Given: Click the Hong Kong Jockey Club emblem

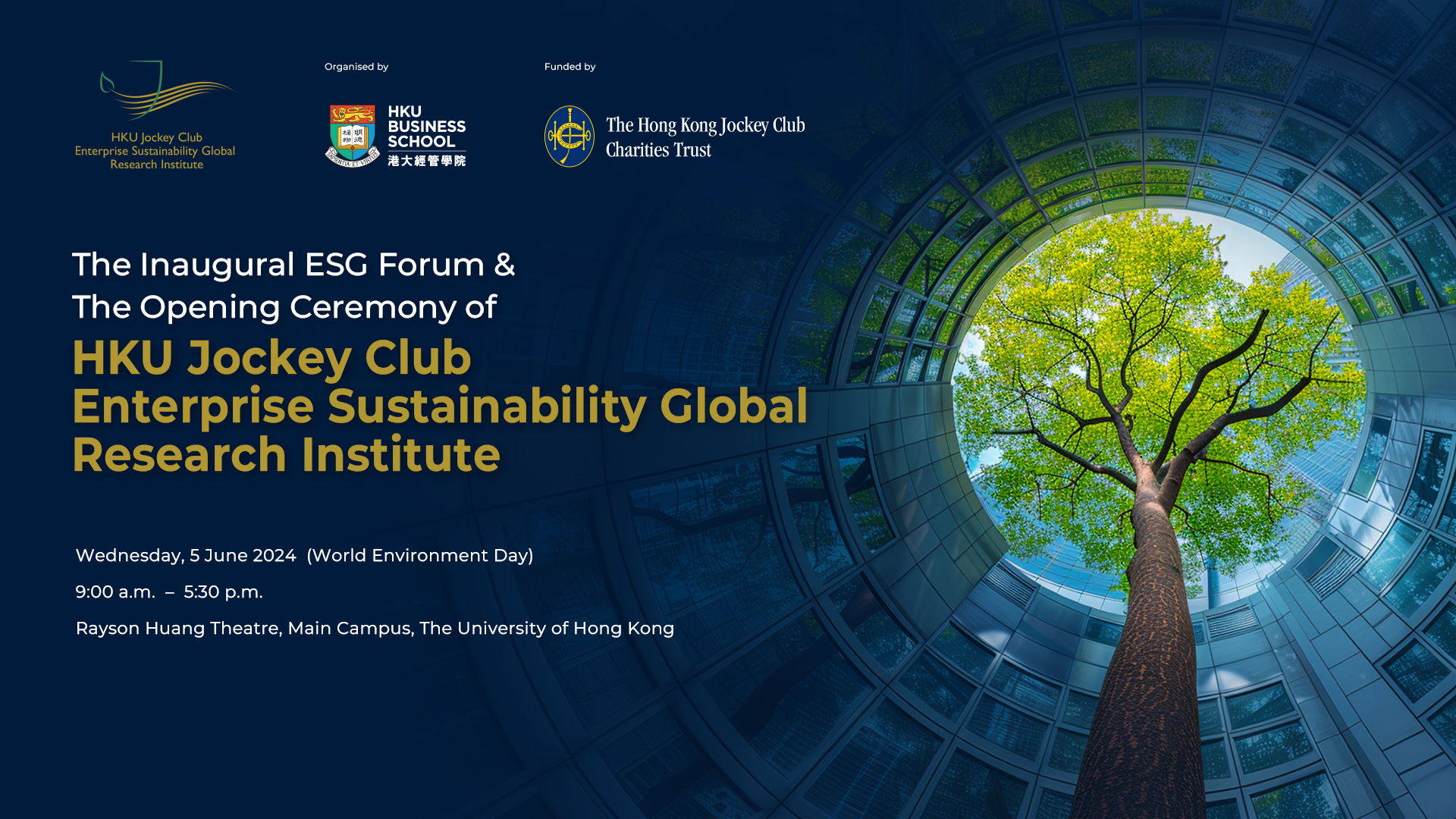Looking at the screenshot, I should (x=570, y=136).
